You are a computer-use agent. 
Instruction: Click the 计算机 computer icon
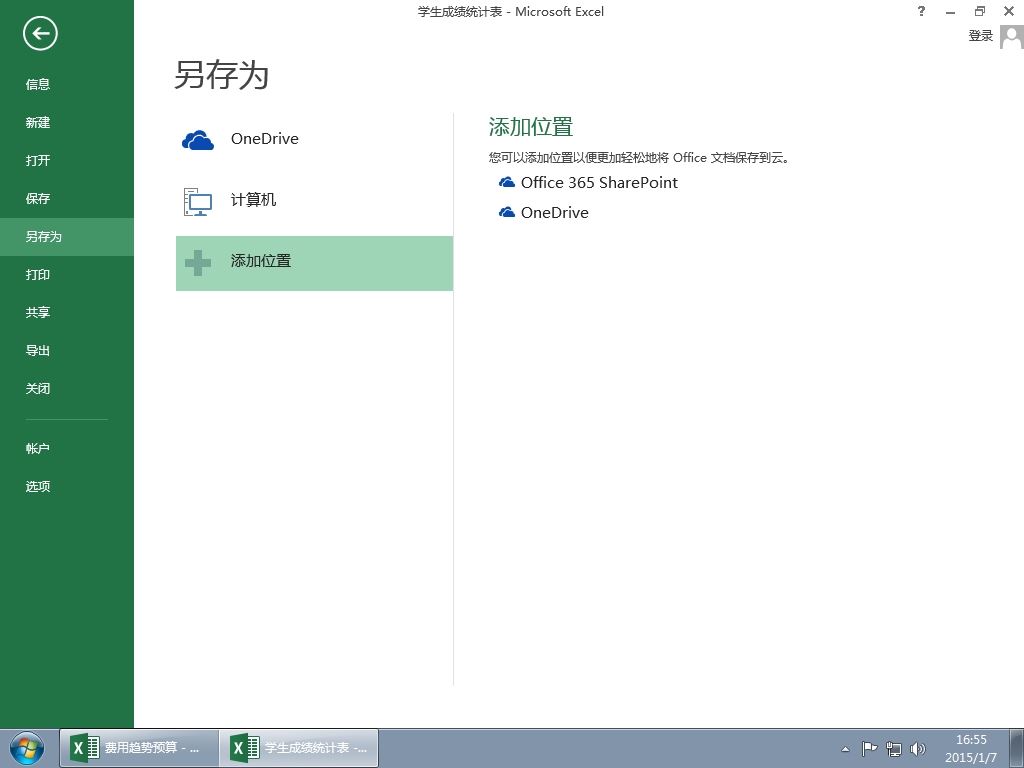pos(198,201)
